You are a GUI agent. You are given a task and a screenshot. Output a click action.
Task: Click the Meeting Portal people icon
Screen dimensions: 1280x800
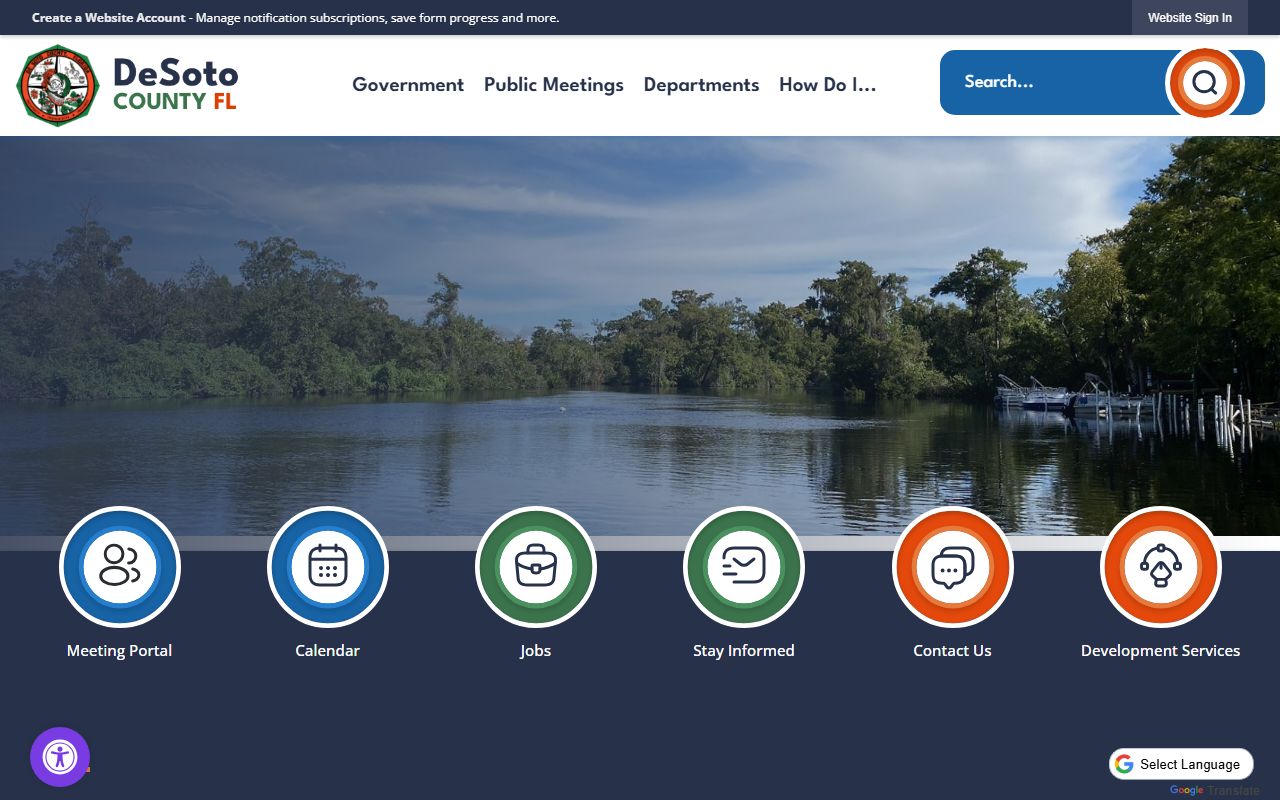click(120, 566)
